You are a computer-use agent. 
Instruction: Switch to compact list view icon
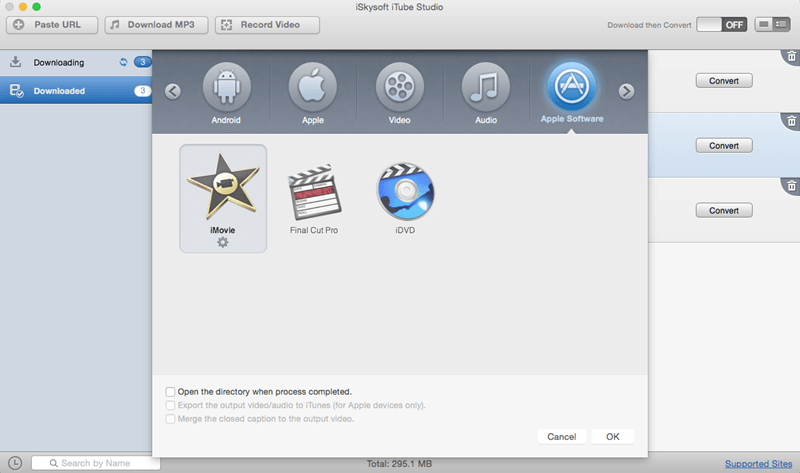[764, 24]
